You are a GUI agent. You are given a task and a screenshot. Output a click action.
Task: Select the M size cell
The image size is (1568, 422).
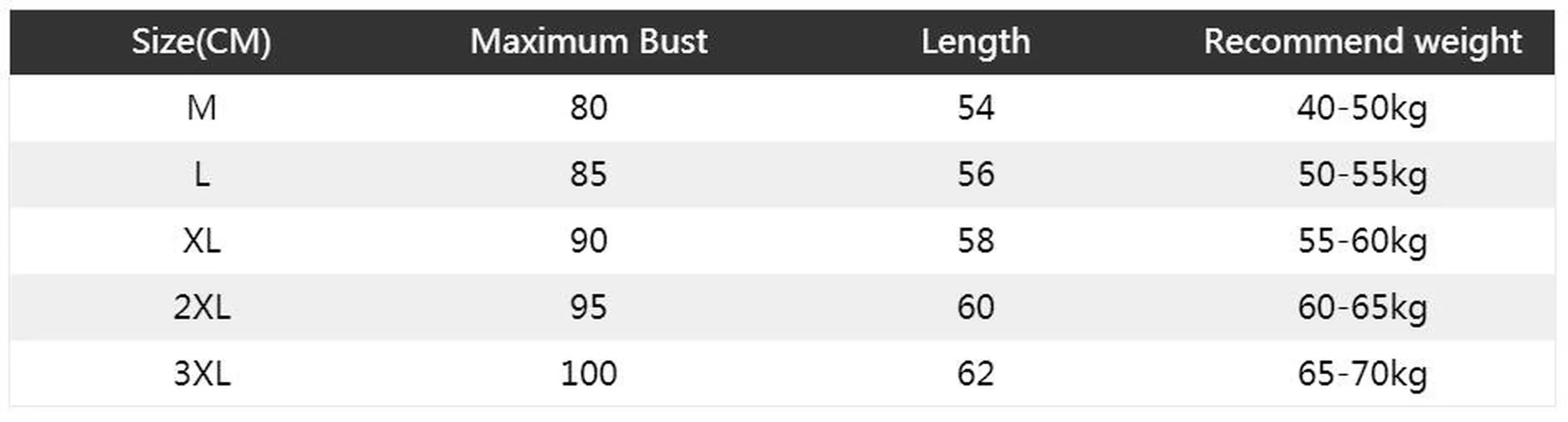(x=201, y=108)
